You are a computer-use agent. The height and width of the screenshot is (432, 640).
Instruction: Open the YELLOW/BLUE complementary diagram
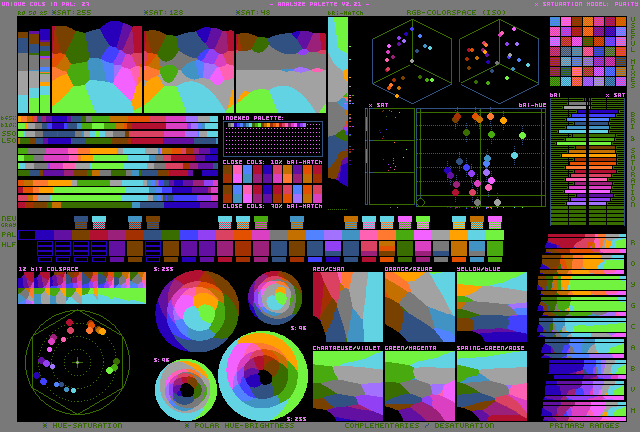[492, 307]
